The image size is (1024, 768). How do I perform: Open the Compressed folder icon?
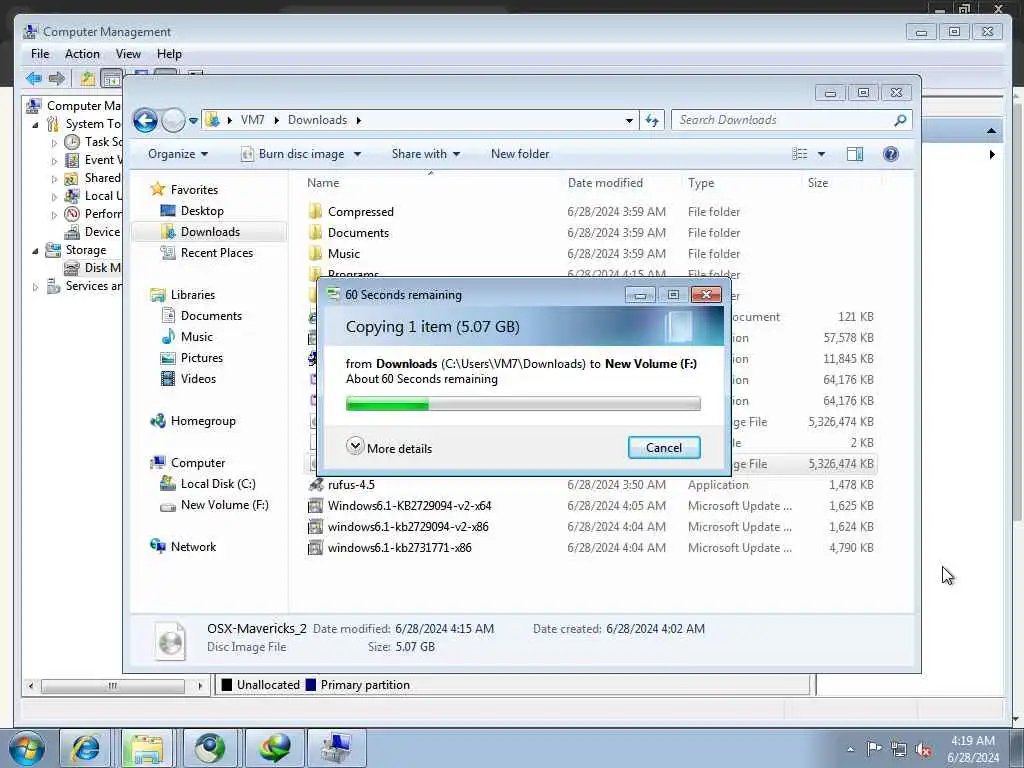(x=315, y=212)
